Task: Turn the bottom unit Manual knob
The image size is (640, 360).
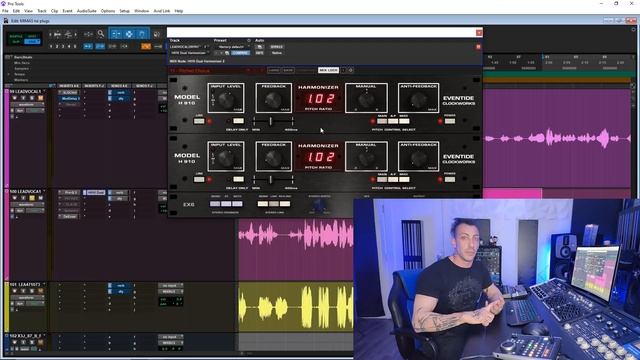Action: pyautogui.click(x=366, y=158)
